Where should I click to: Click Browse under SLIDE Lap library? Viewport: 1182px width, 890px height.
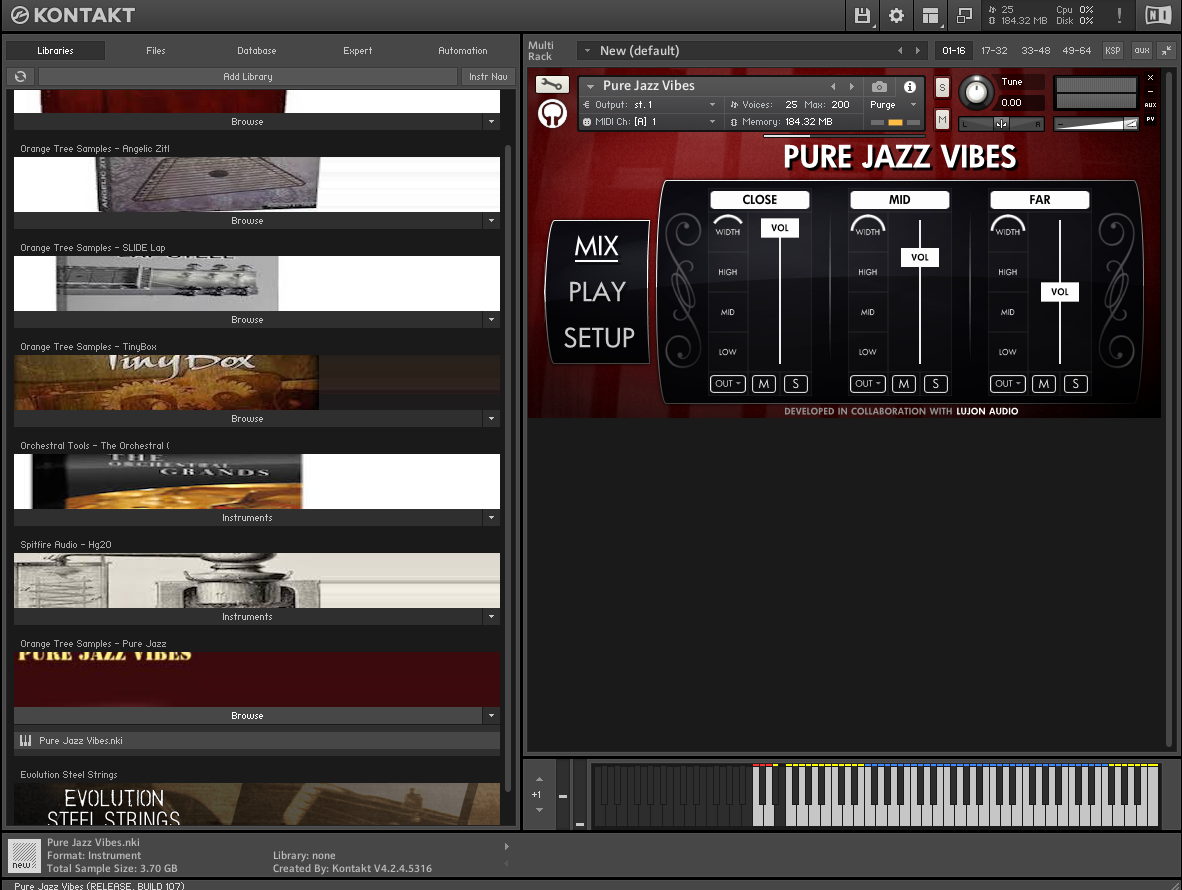coord(247,320)
